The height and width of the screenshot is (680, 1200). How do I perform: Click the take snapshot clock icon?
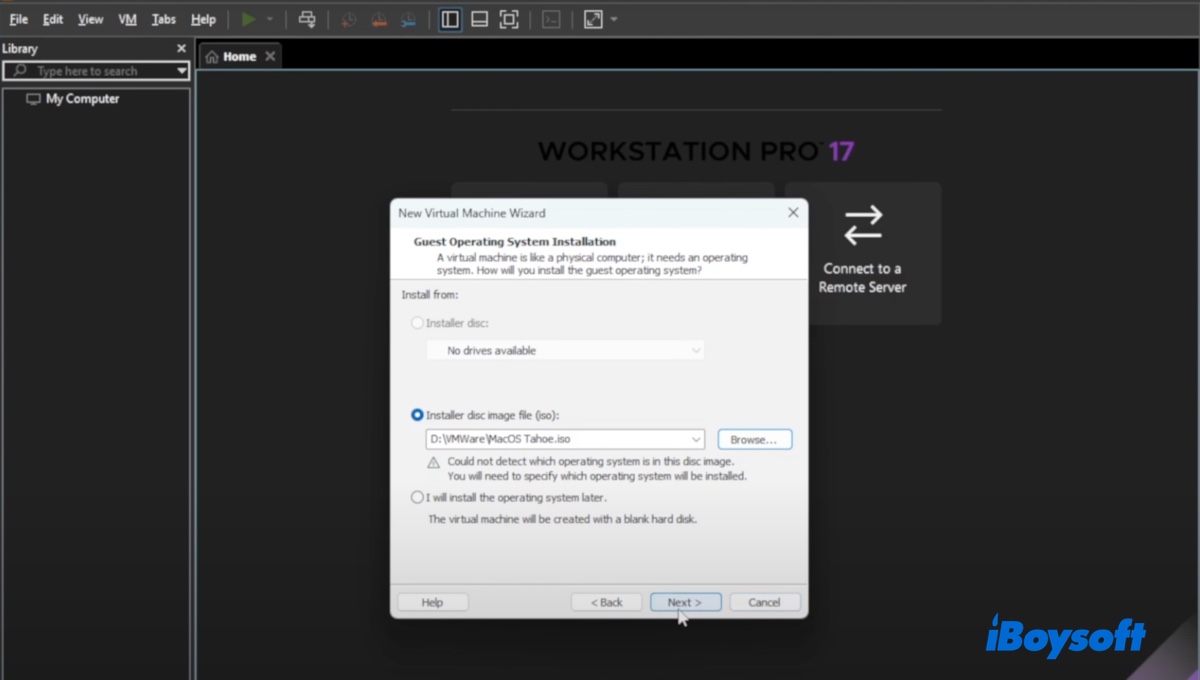point(348,19)
